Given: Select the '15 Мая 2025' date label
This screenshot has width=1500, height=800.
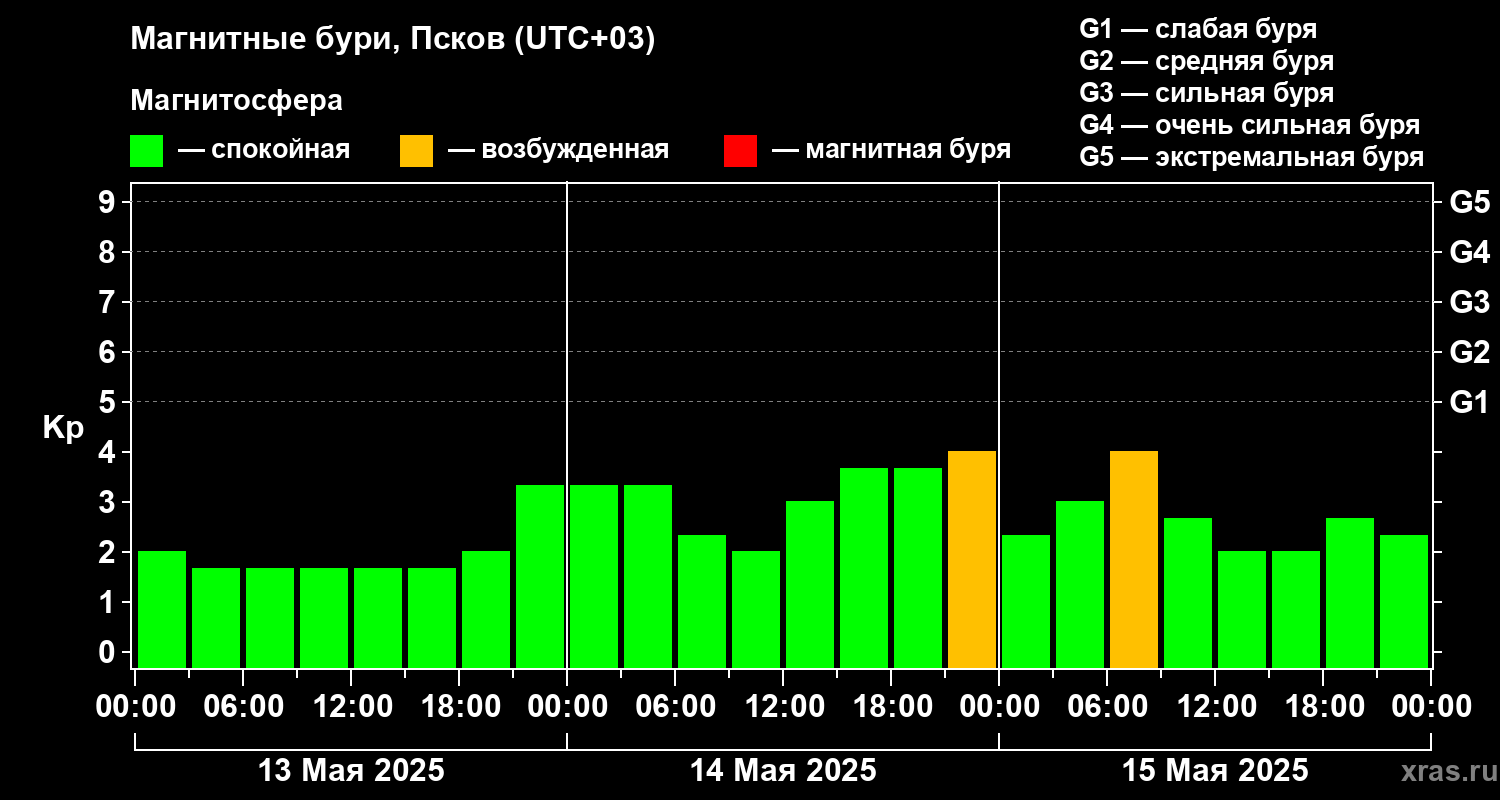Looking at the screenshot, I should pyautogui.click(x=1215, y=771).
